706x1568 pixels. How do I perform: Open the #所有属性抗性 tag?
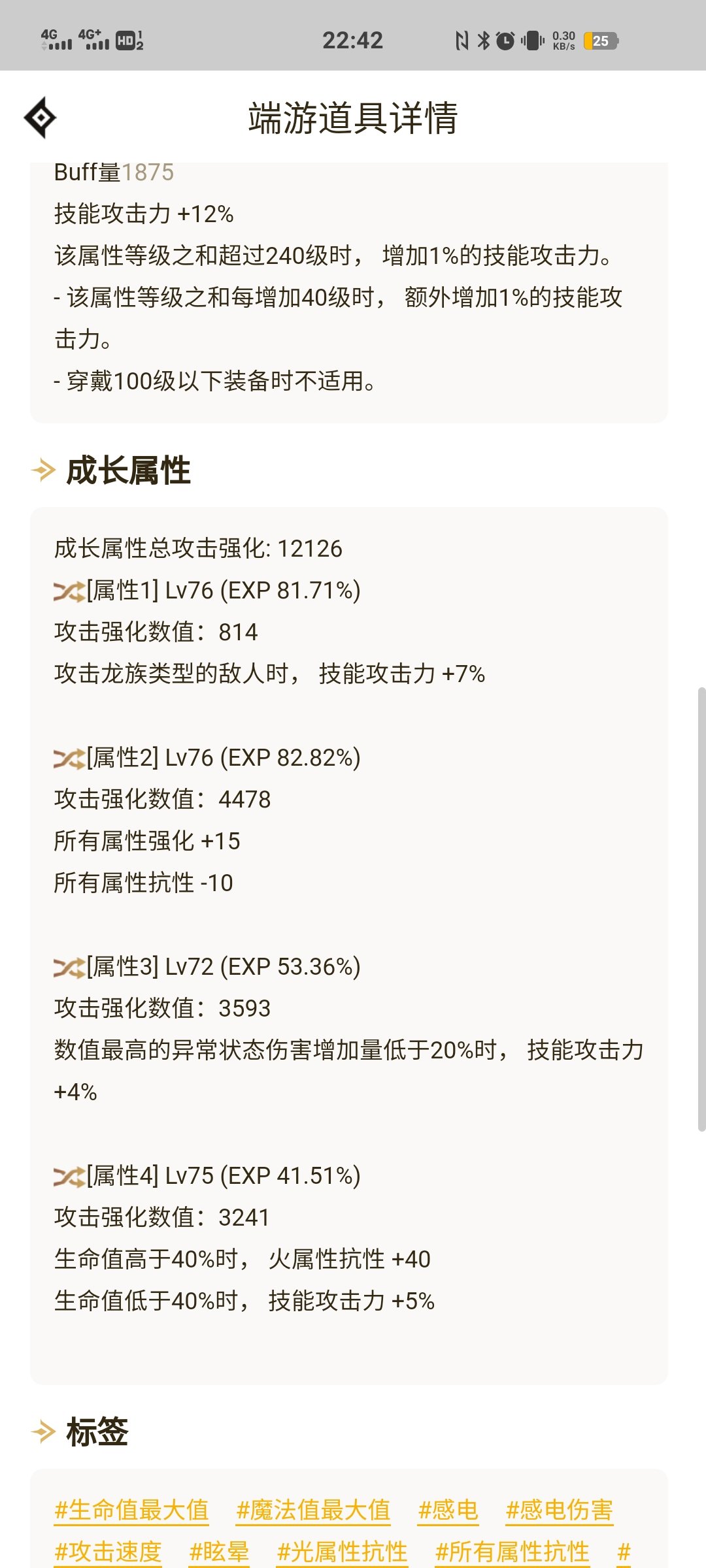pyautogui.click(x=513, y=1552)
